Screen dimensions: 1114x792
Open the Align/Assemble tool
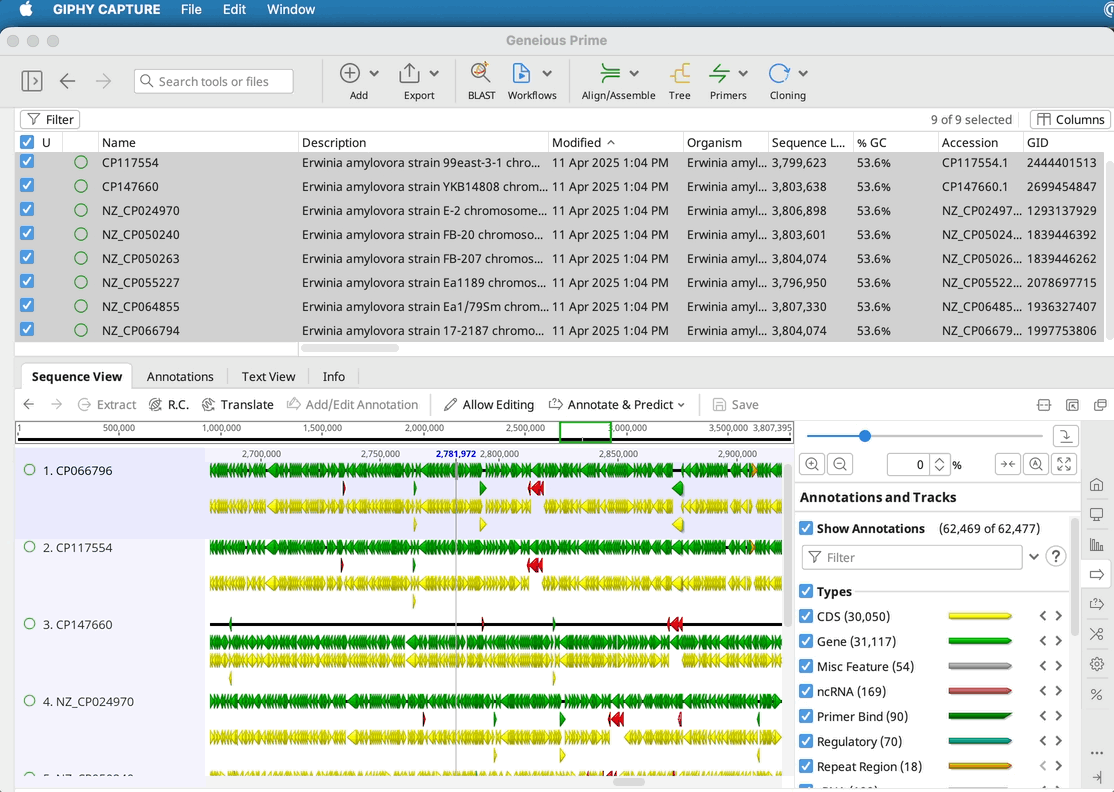click(610, 74)
